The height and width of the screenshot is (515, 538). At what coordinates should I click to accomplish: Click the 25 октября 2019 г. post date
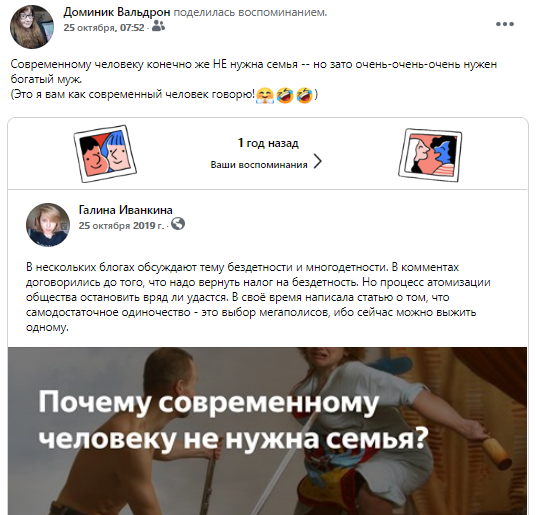click(121, 225)
